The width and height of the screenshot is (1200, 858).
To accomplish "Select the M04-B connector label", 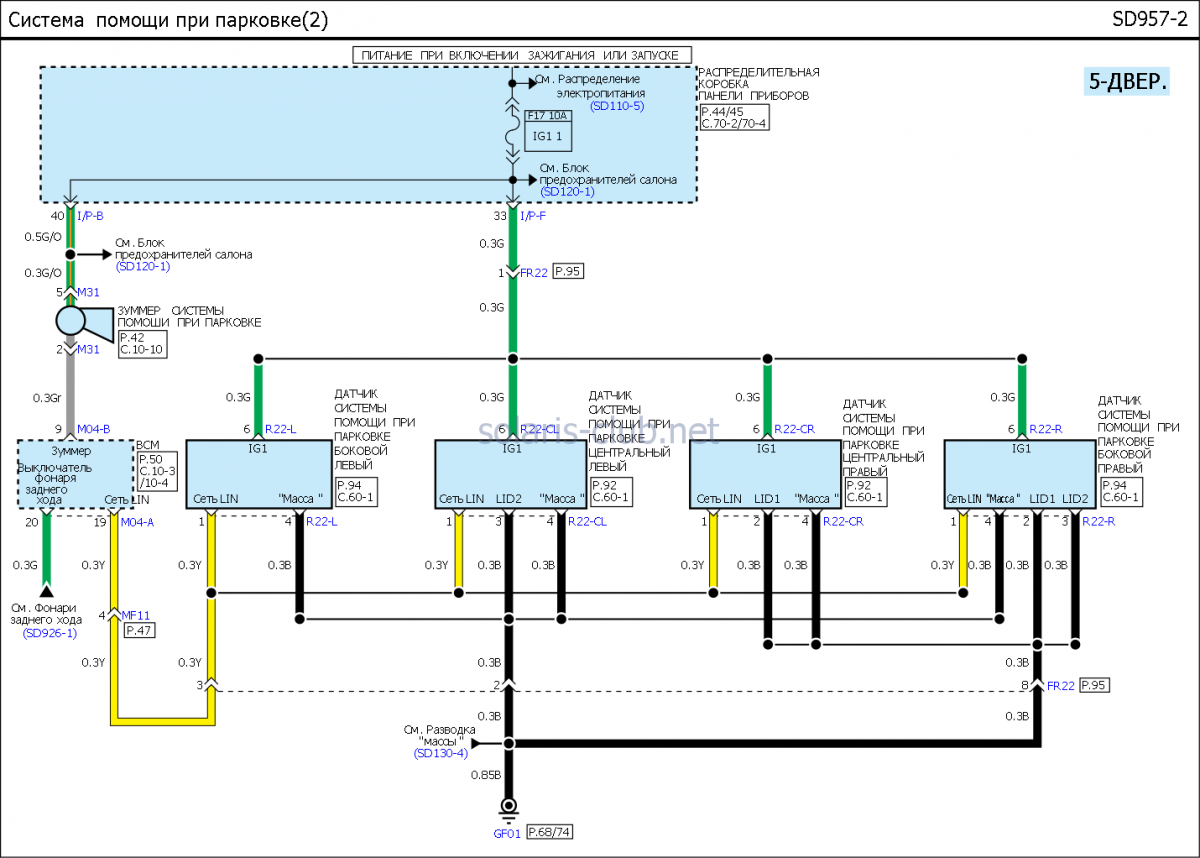I will pos(94,429).
